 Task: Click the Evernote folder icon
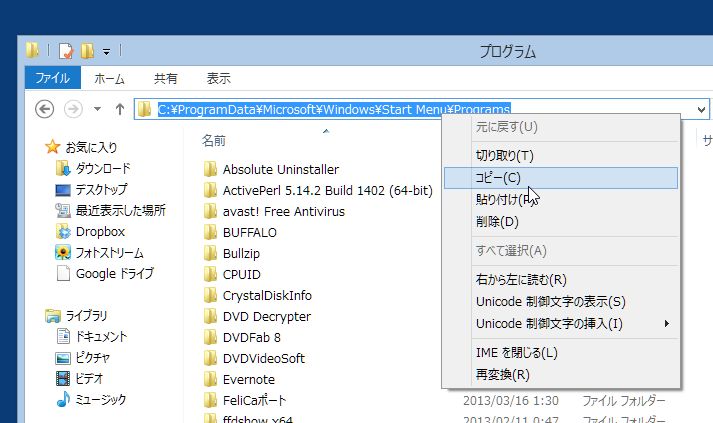[210, 379]
